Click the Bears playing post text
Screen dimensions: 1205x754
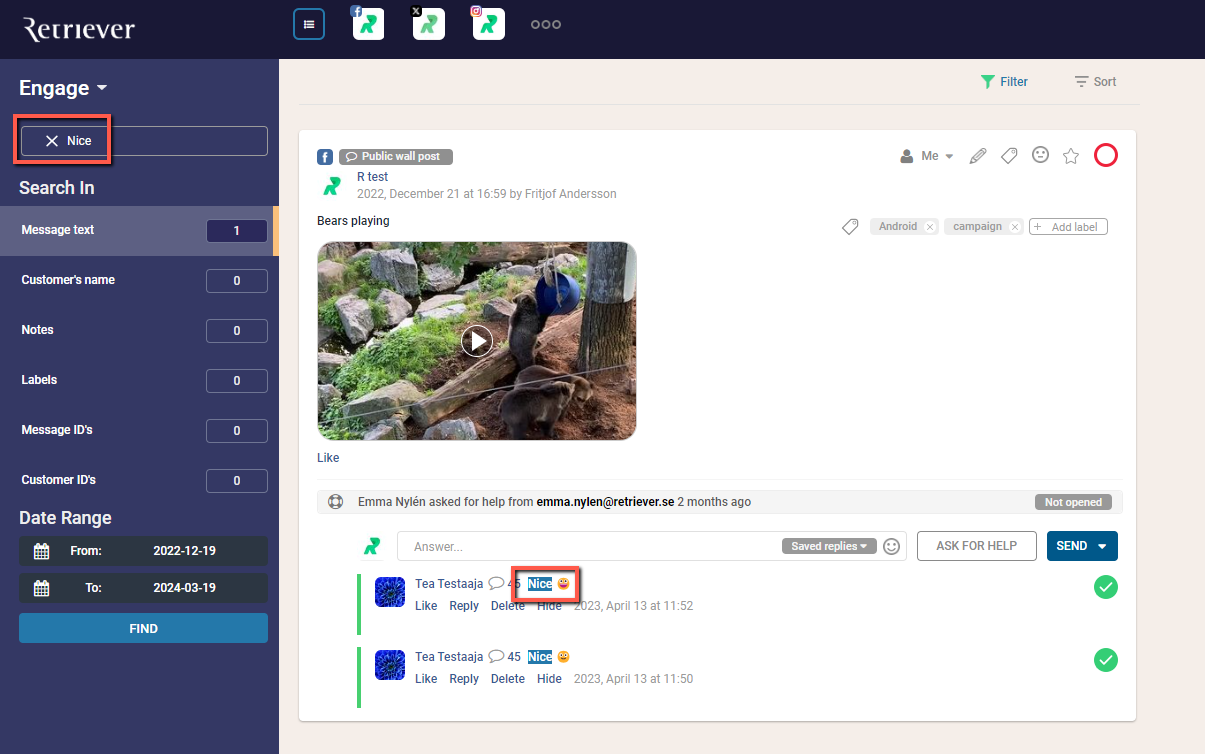click(353, 221)
